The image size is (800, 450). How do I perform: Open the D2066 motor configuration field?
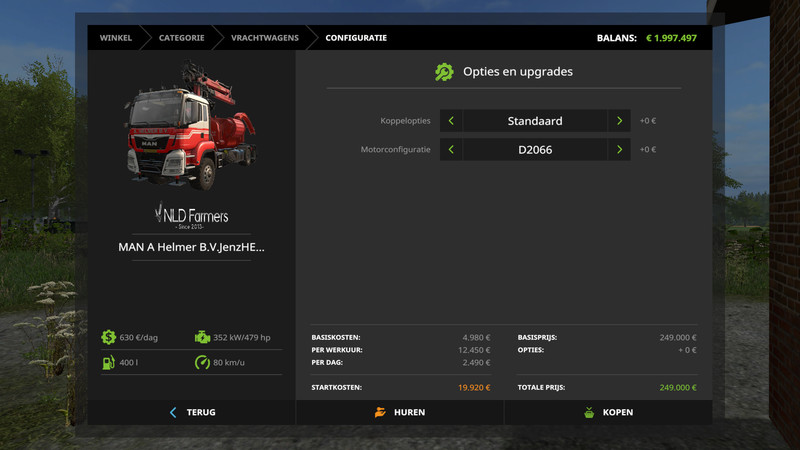(x=535, y=150)
